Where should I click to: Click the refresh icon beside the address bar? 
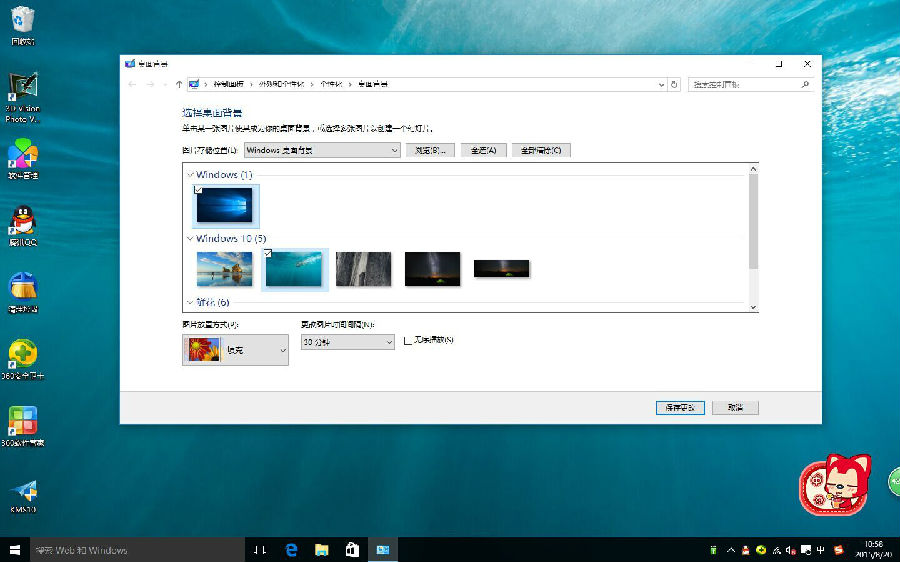click(675, 85)
